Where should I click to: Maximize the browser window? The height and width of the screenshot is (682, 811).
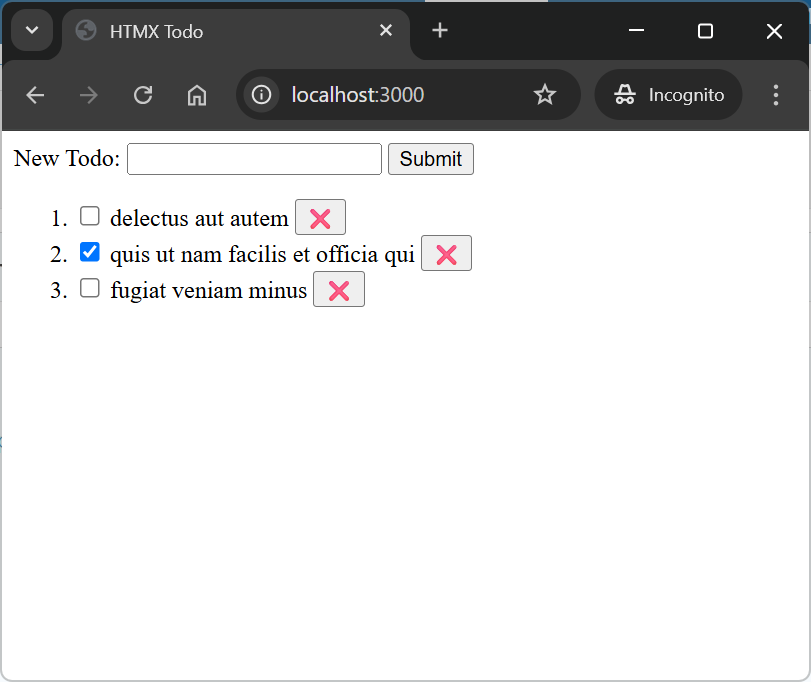coord(705,31)
